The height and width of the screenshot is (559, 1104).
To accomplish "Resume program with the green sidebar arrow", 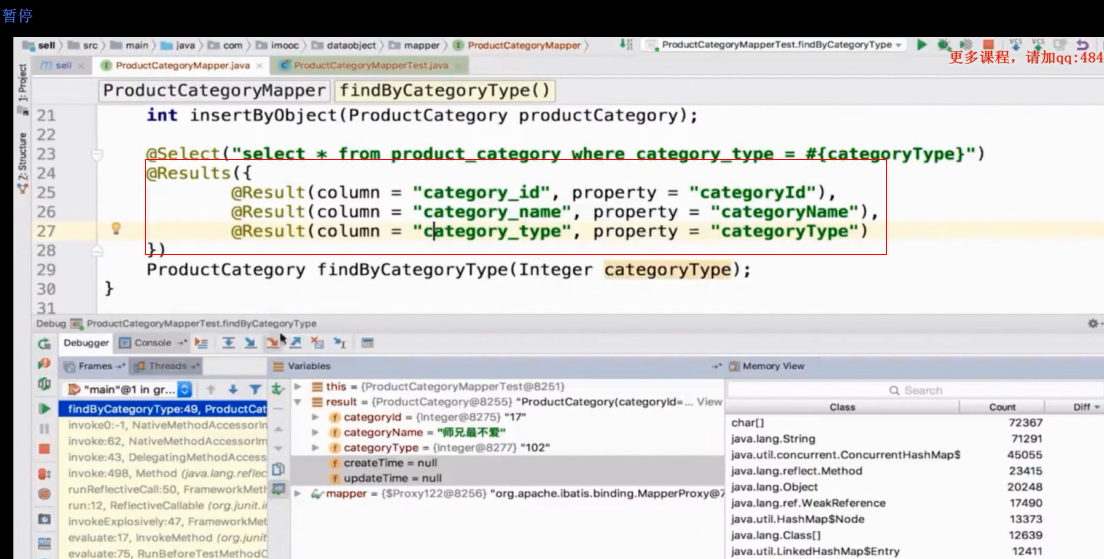I will click(x=44, y=408).
